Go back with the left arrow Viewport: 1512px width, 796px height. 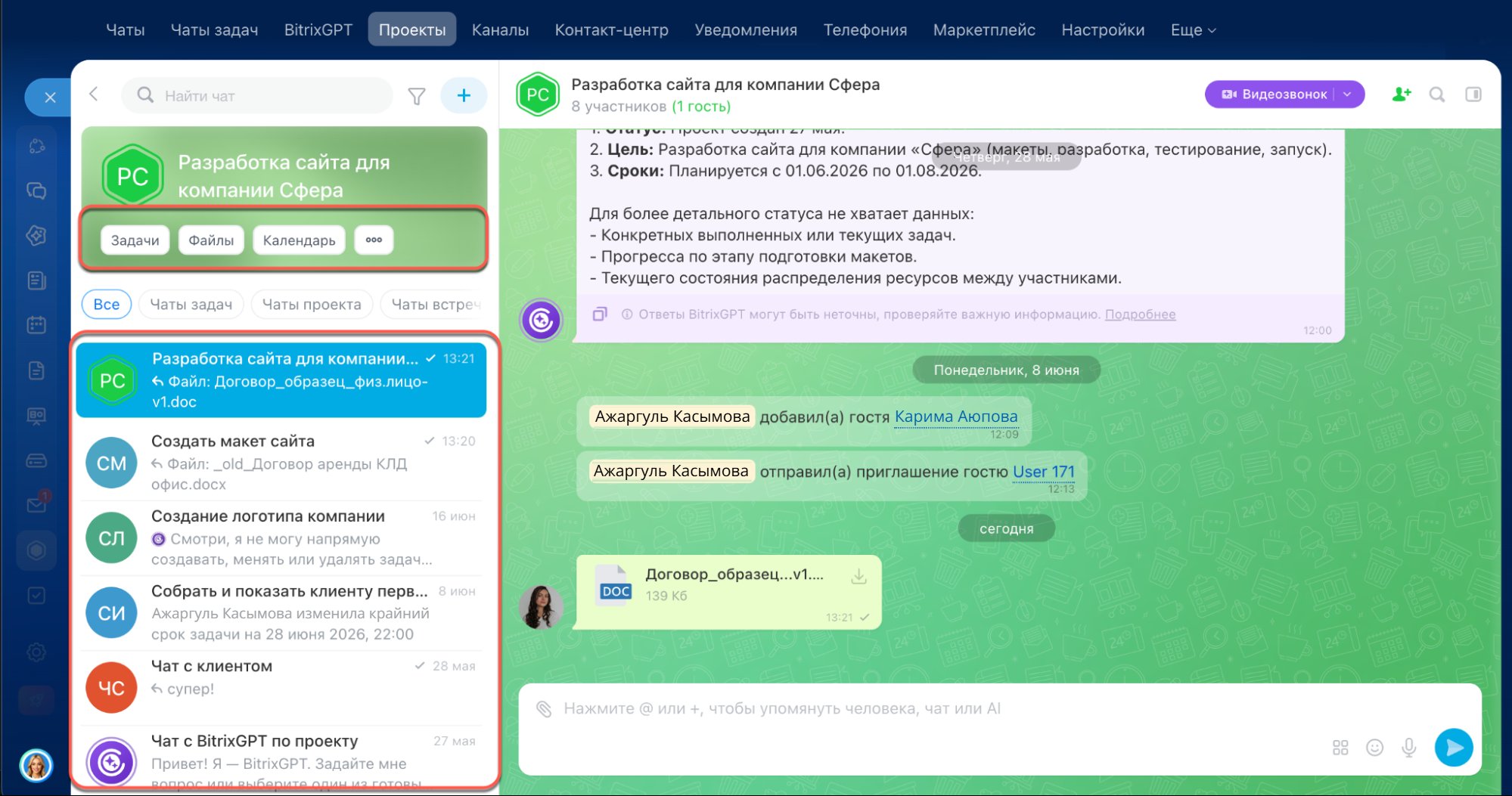[x=94, y=94]
